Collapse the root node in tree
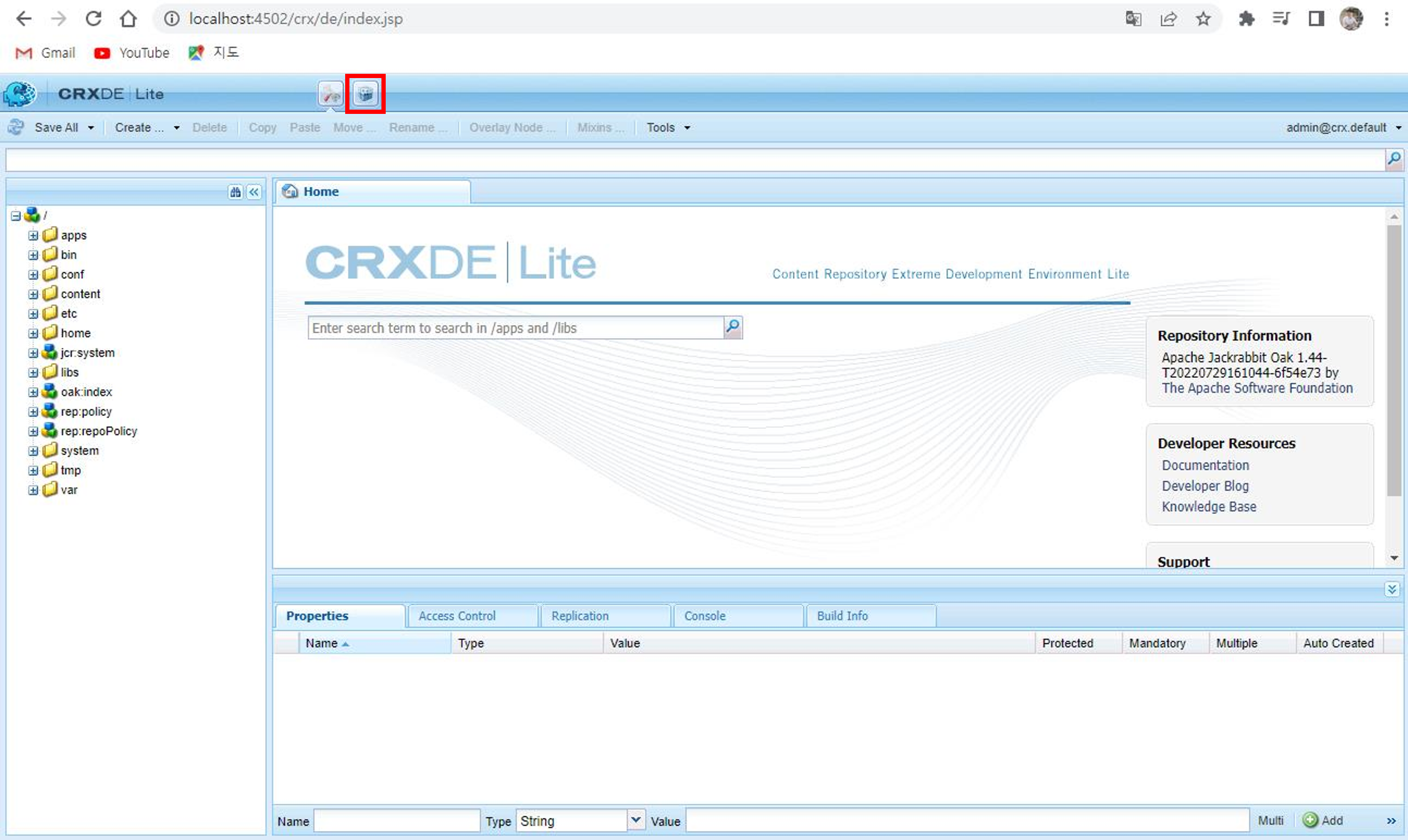The height and width of the screenshot is (840, 1408). point(16,216)
